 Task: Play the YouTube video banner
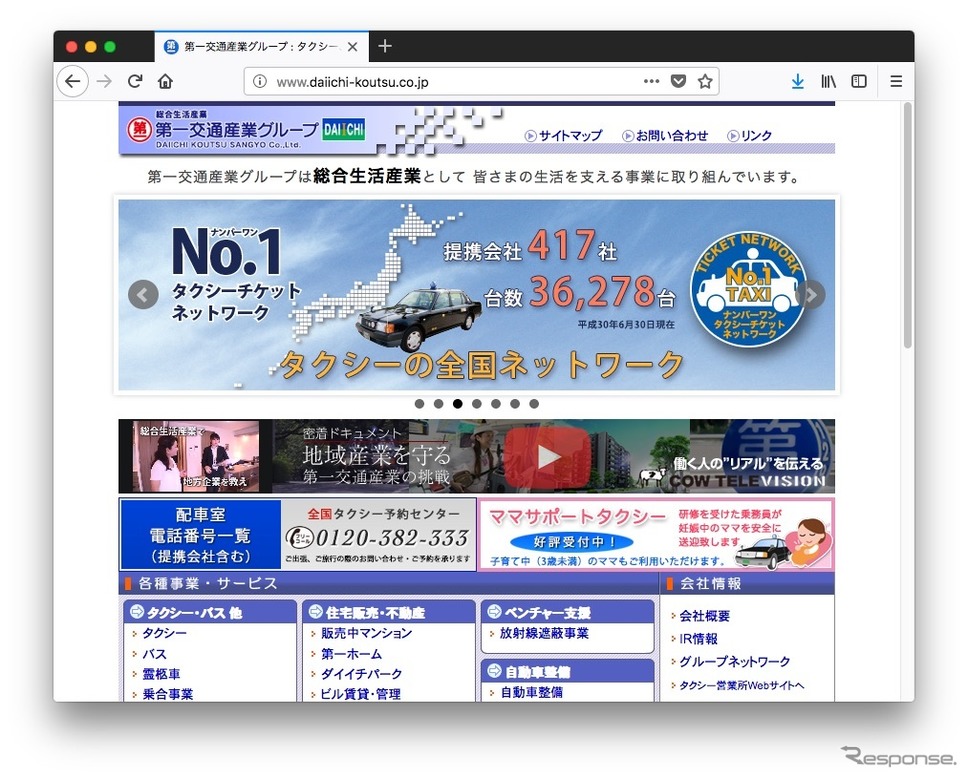click(x=547, y=457)
